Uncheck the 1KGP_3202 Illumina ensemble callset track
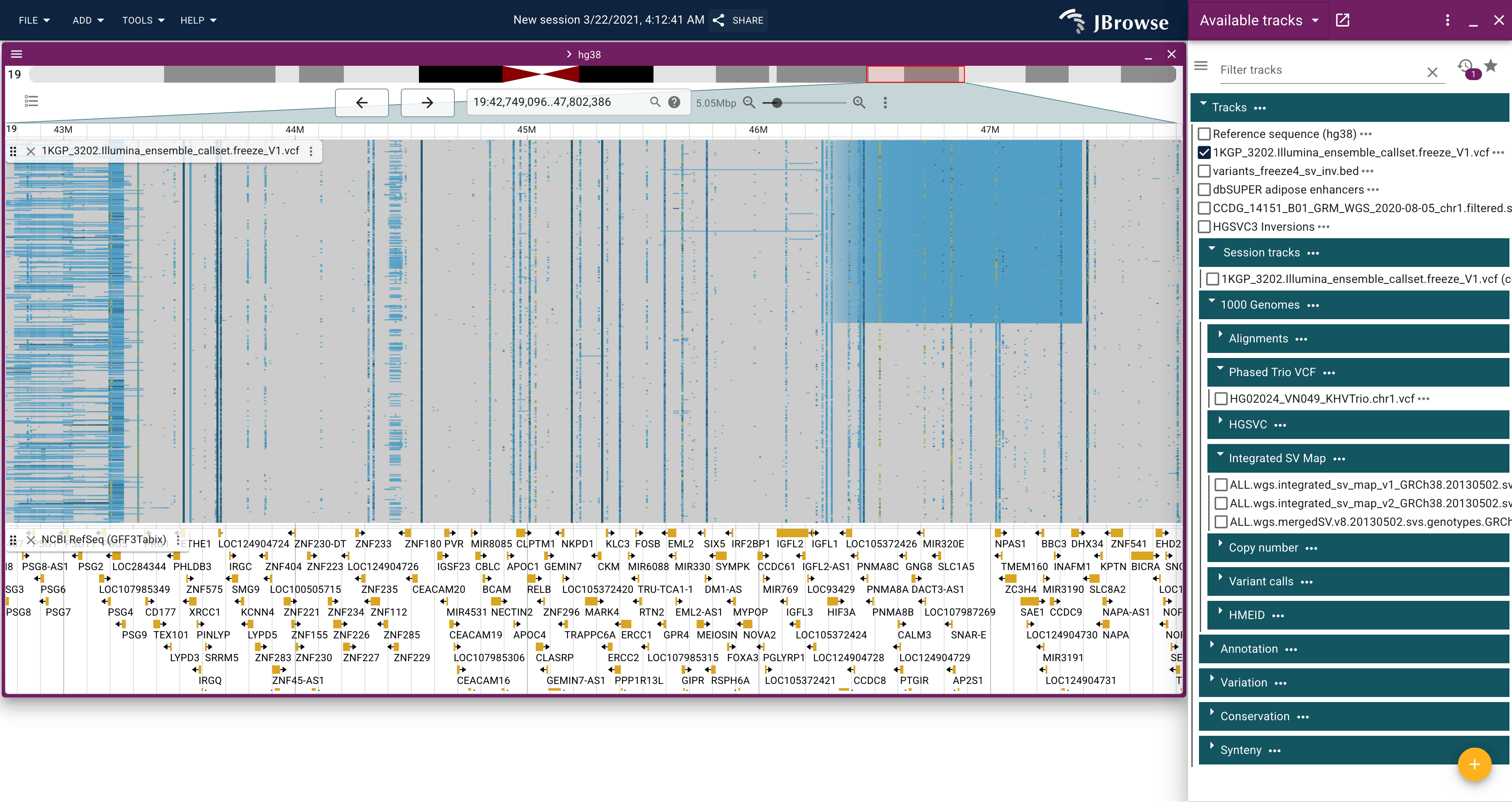Screen dimensions: 1512x802 pyautogui.click(x=1204, y=153)
